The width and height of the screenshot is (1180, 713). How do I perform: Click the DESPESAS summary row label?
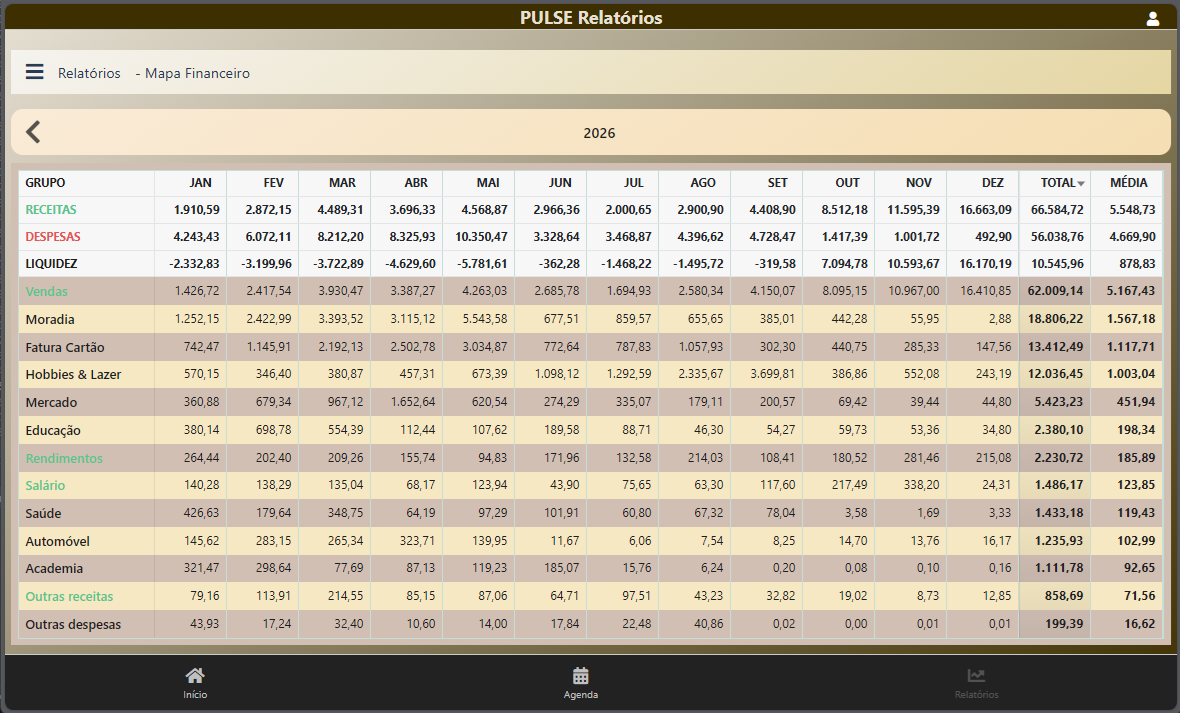tap(53, 237)
